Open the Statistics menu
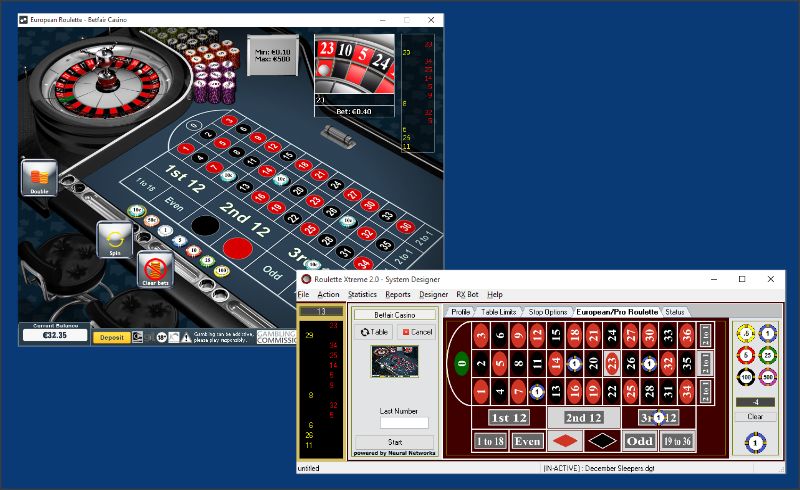Screen dimensions: 800x490 point(362,295)
